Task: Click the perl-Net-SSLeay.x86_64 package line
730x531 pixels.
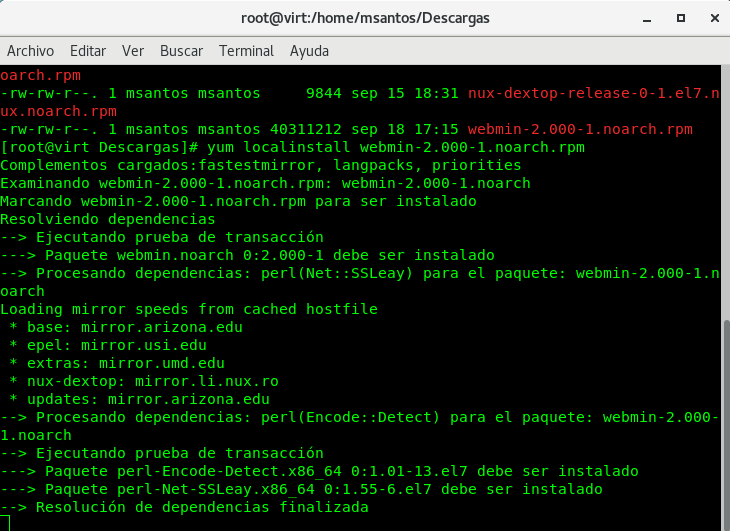Action: (x=301, y=489)
